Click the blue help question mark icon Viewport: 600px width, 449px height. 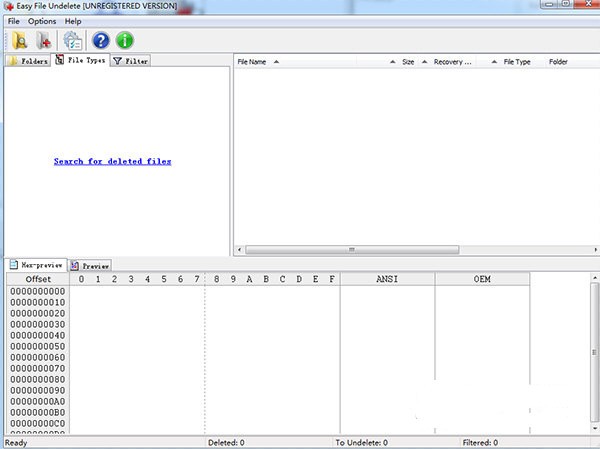click(x=100, y=41)
